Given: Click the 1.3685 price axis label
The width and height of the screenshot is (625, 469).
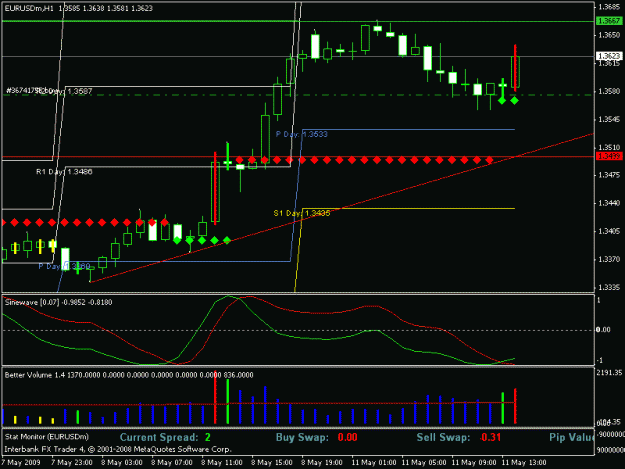Looking at the screenshot, I should tap(609, 7).
